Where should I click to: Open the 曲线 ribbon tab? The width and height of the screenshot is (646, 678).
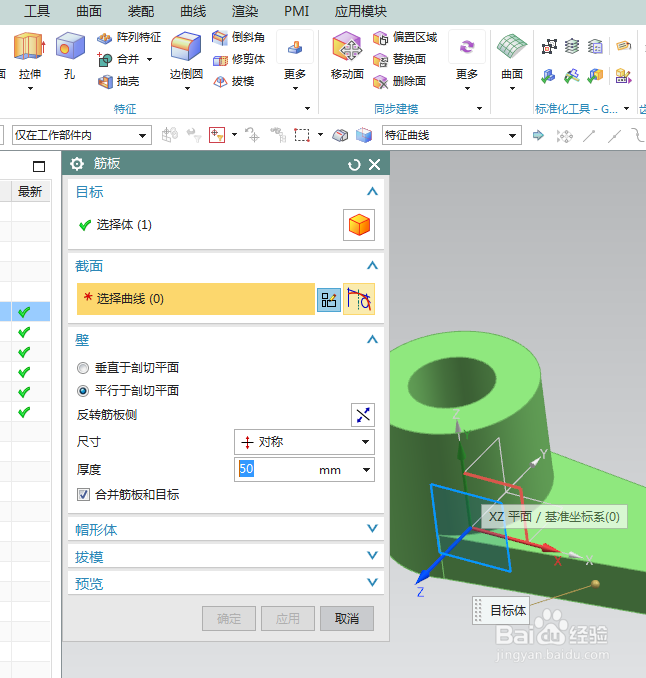pyautogui.click(x=193, y=11)
